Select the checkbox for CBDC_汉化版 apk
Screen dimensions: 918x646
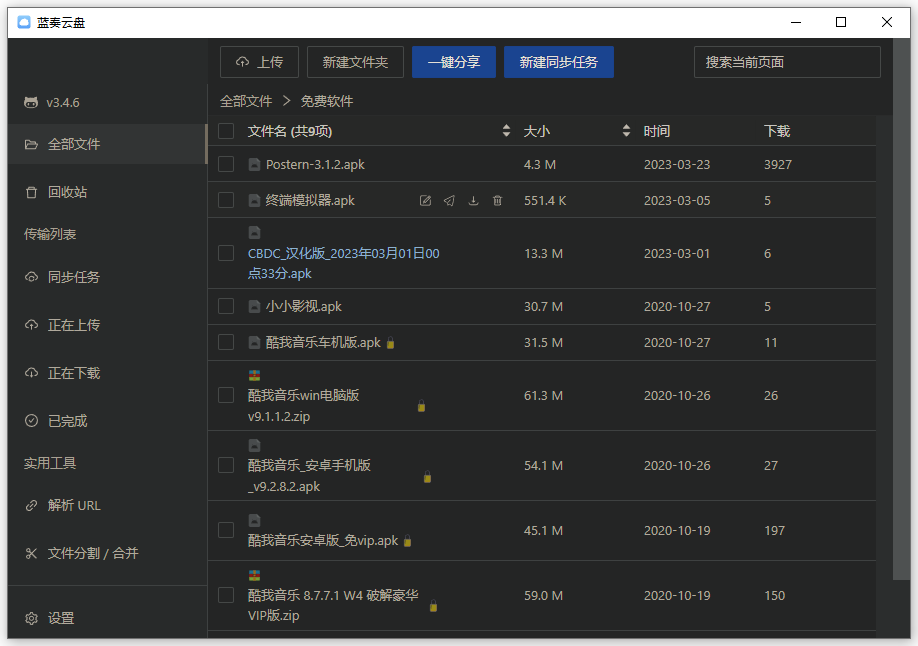(226, 253)
